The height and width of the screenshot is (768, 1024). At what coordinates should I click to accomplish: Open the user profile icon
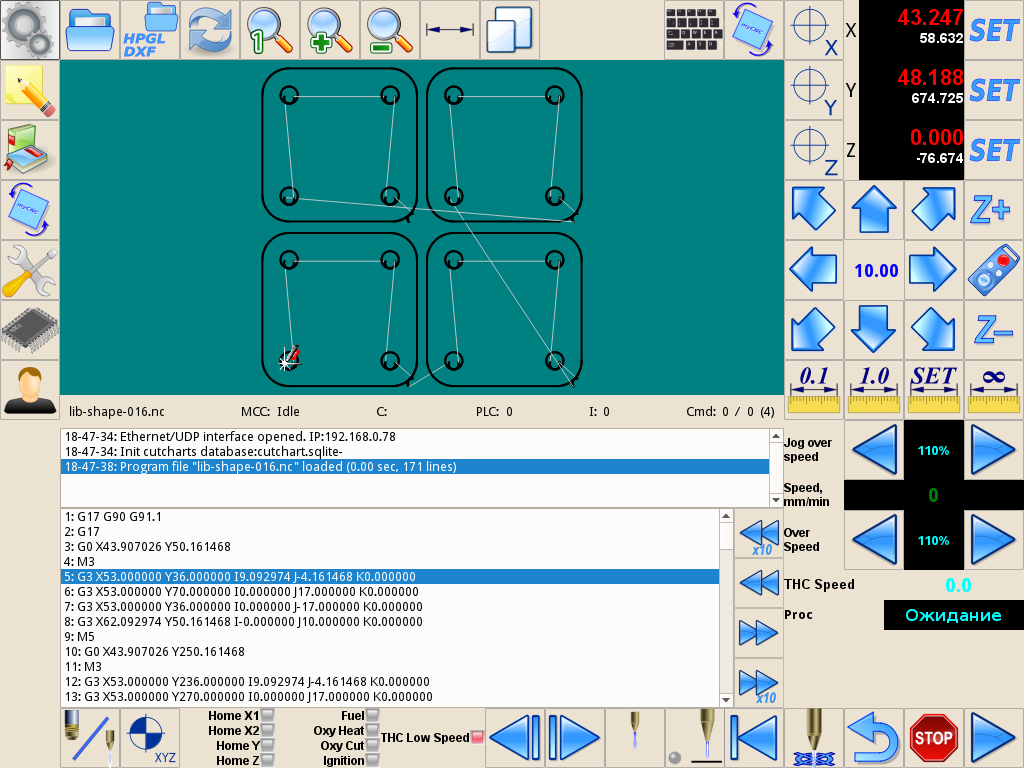pyautogui.click(x=30, y=390)
